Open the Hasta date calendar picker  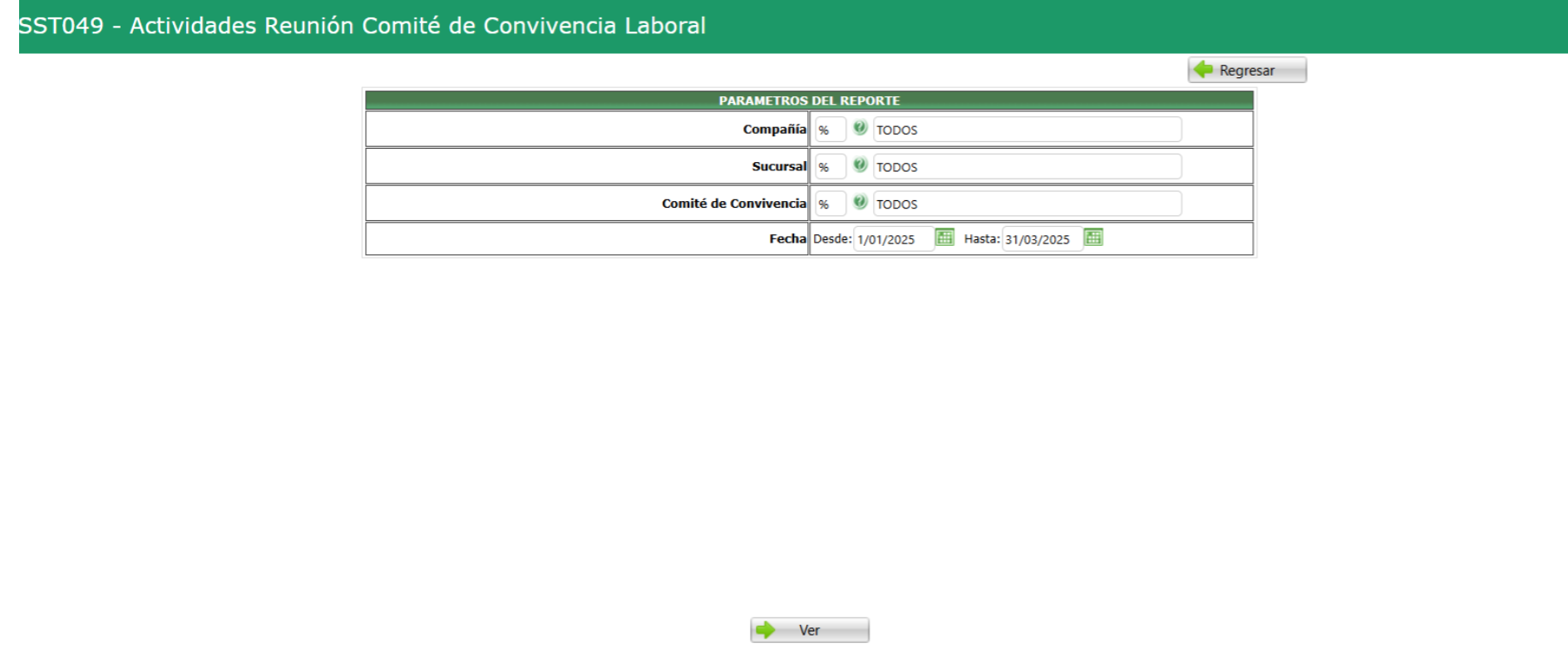tap(1093, 238)
